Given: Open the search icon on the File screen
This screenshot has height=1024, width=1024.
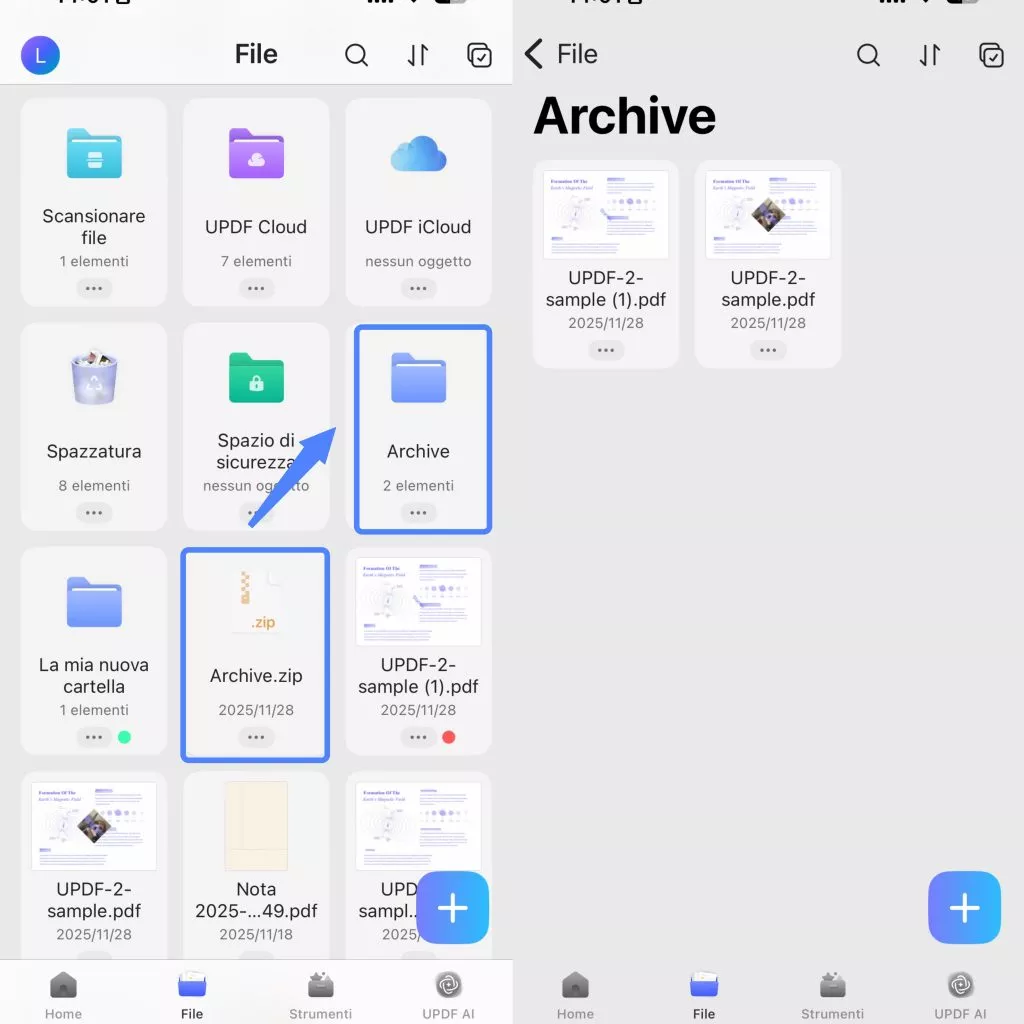Looking at the screenshot, I should click(357, 55).
